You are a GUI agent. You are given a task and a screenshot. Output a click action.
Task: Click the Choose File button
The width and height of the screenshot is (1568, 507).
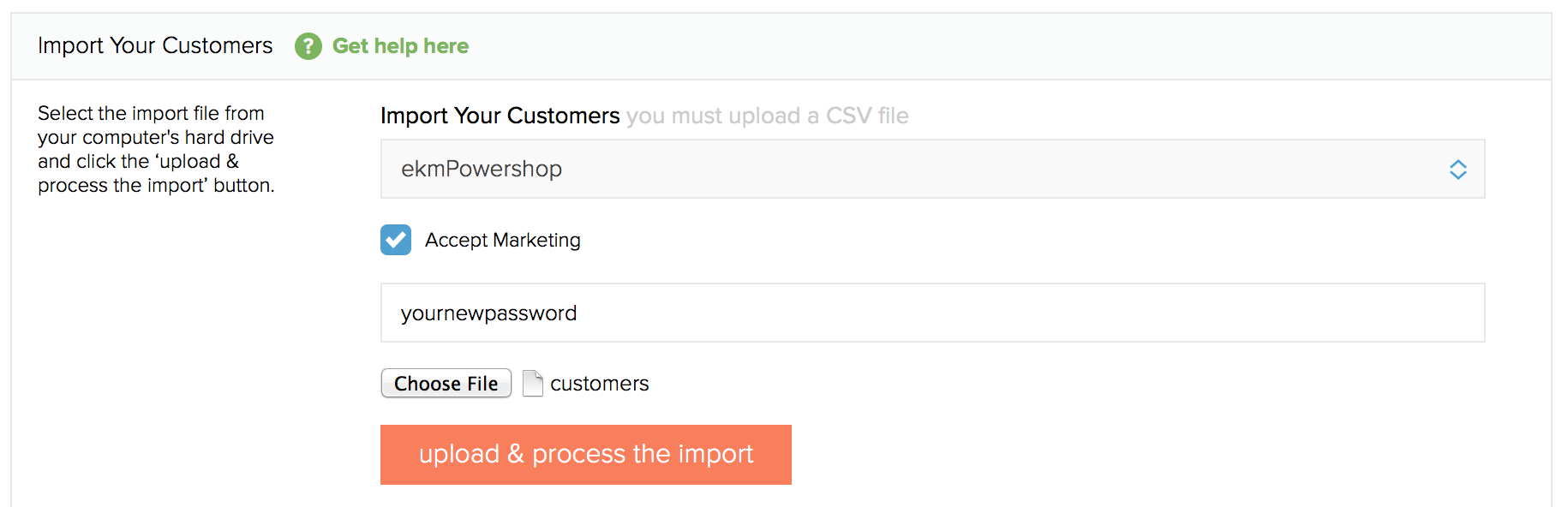coord(446,383)
